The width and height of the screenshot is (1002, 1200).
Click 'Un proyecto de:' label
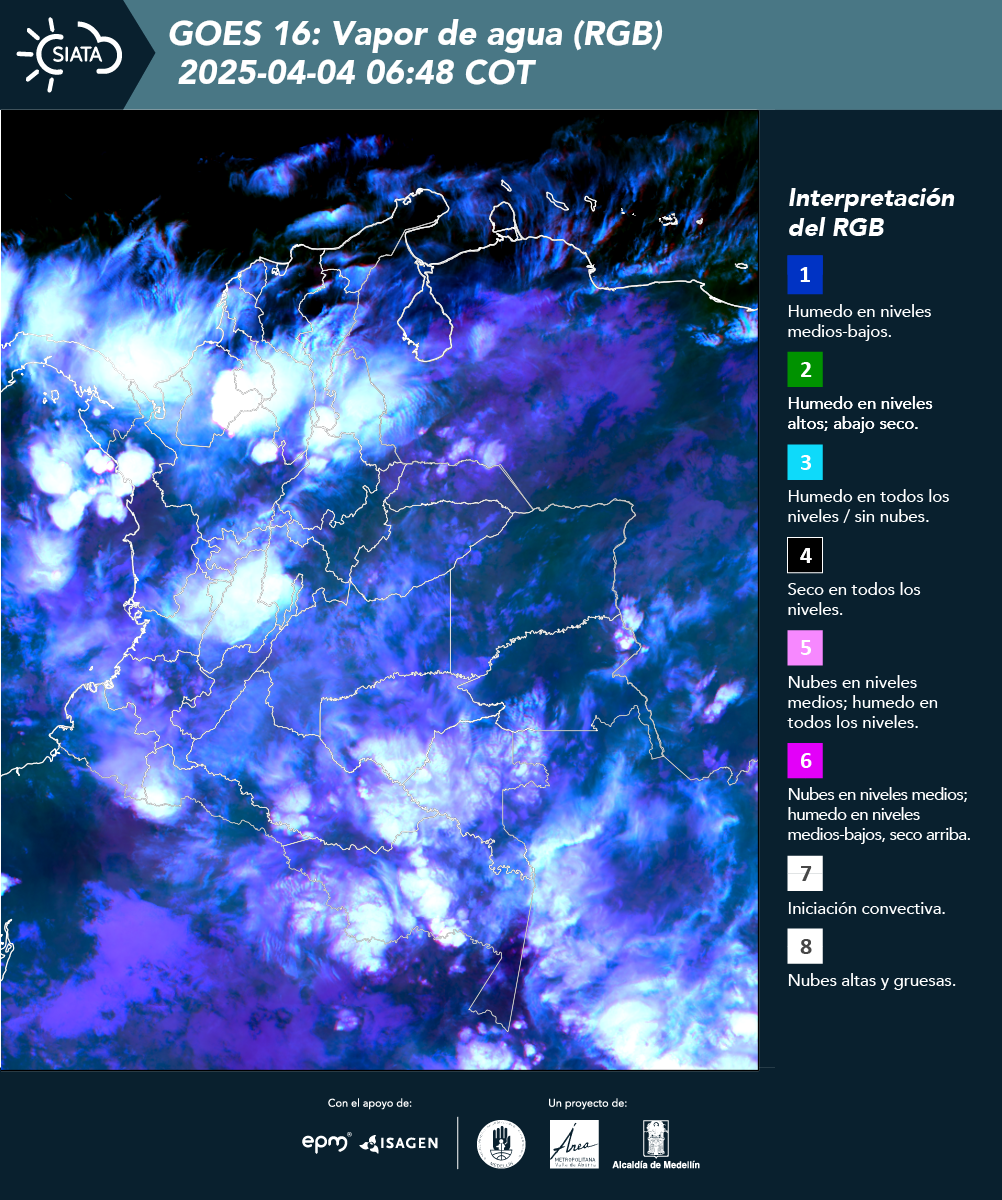[588, 1103]
